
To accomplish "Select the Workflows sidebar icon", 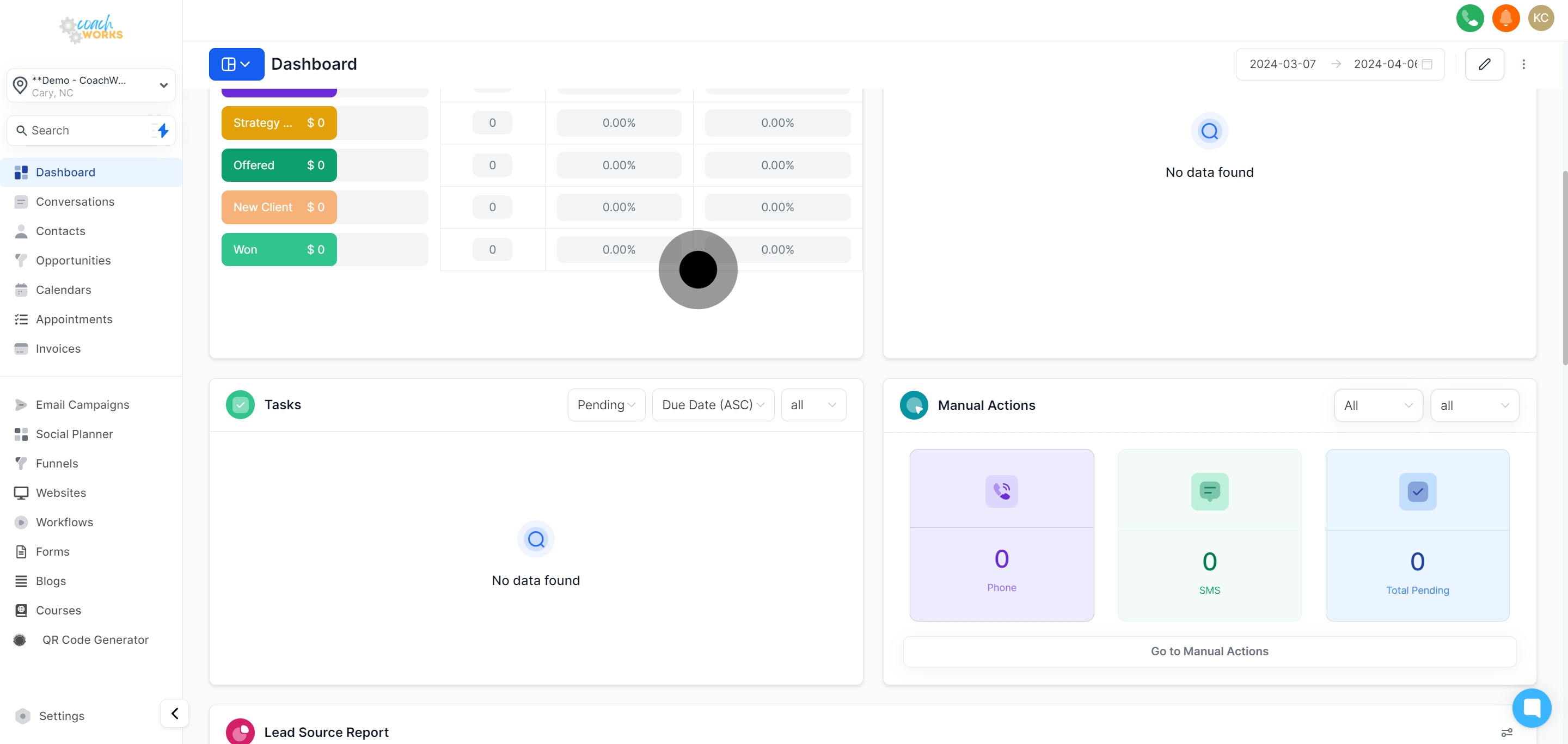I will point(21,522).
